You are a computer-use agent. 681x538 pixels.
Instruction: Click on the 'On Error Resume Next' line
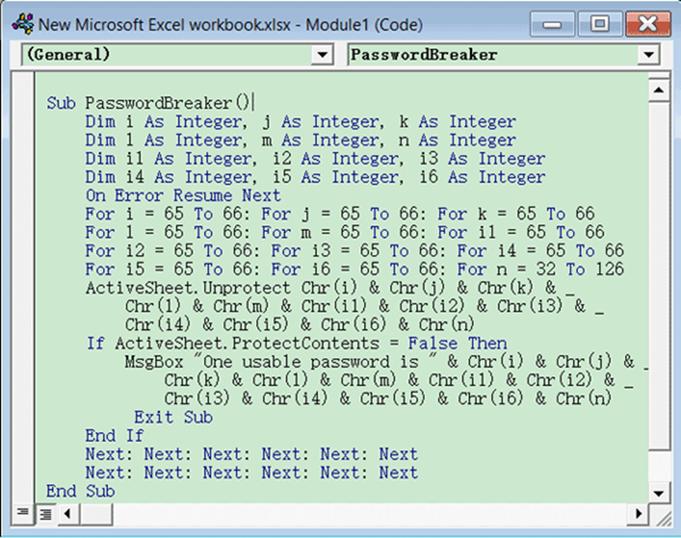[183, 195]
